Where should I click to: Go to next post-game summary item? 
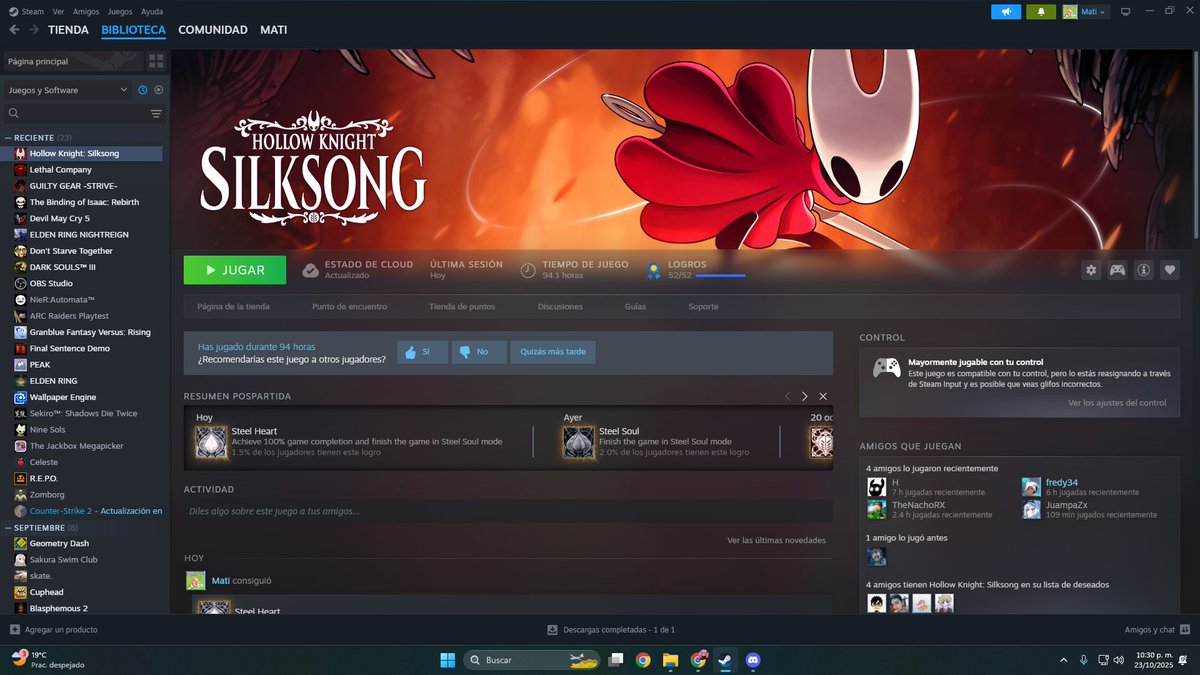(x=804, y=397)
